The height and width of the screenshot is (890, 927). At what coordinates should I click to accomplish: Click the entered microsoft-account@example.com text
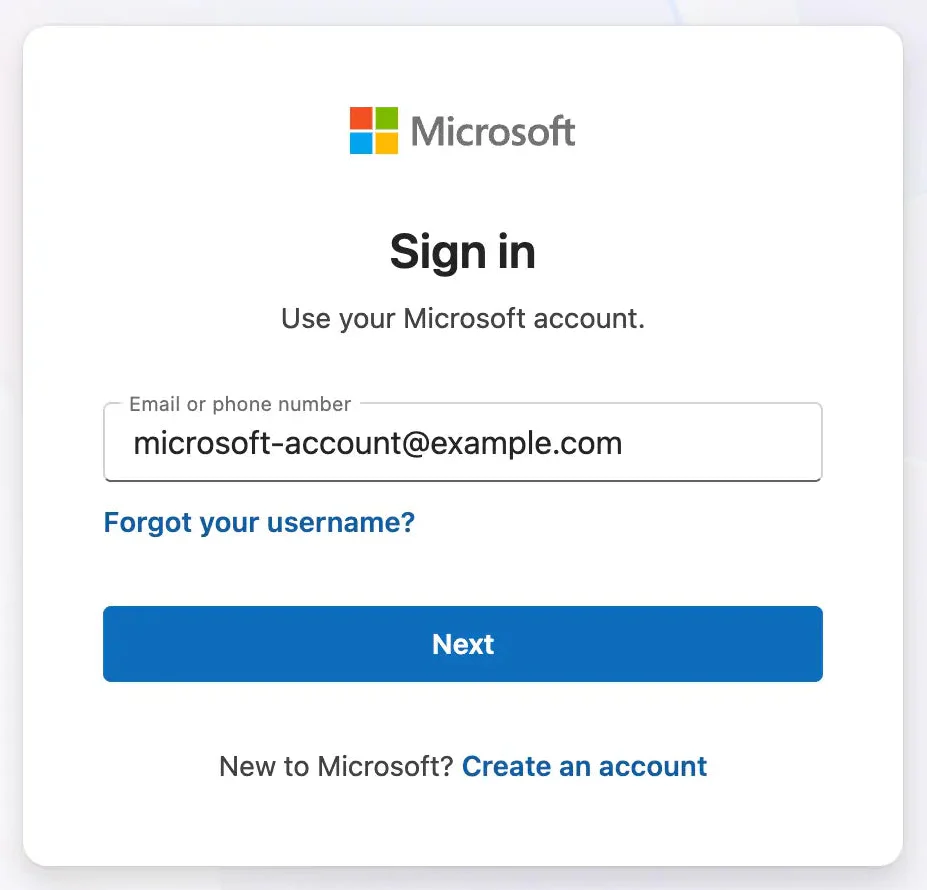click(378, 442)
